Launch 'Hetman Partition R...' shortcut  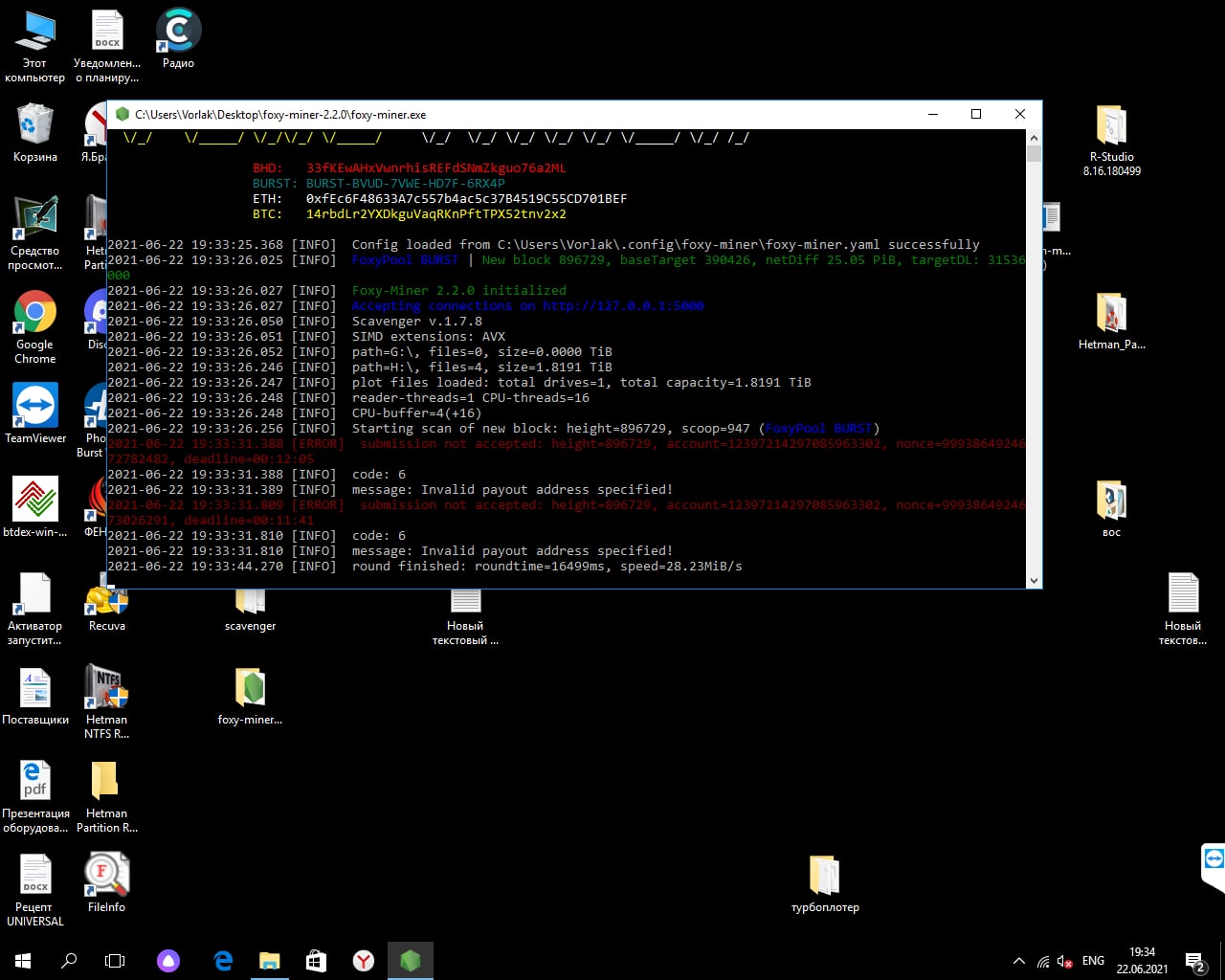pyautogui.click(x=107, y=796)
